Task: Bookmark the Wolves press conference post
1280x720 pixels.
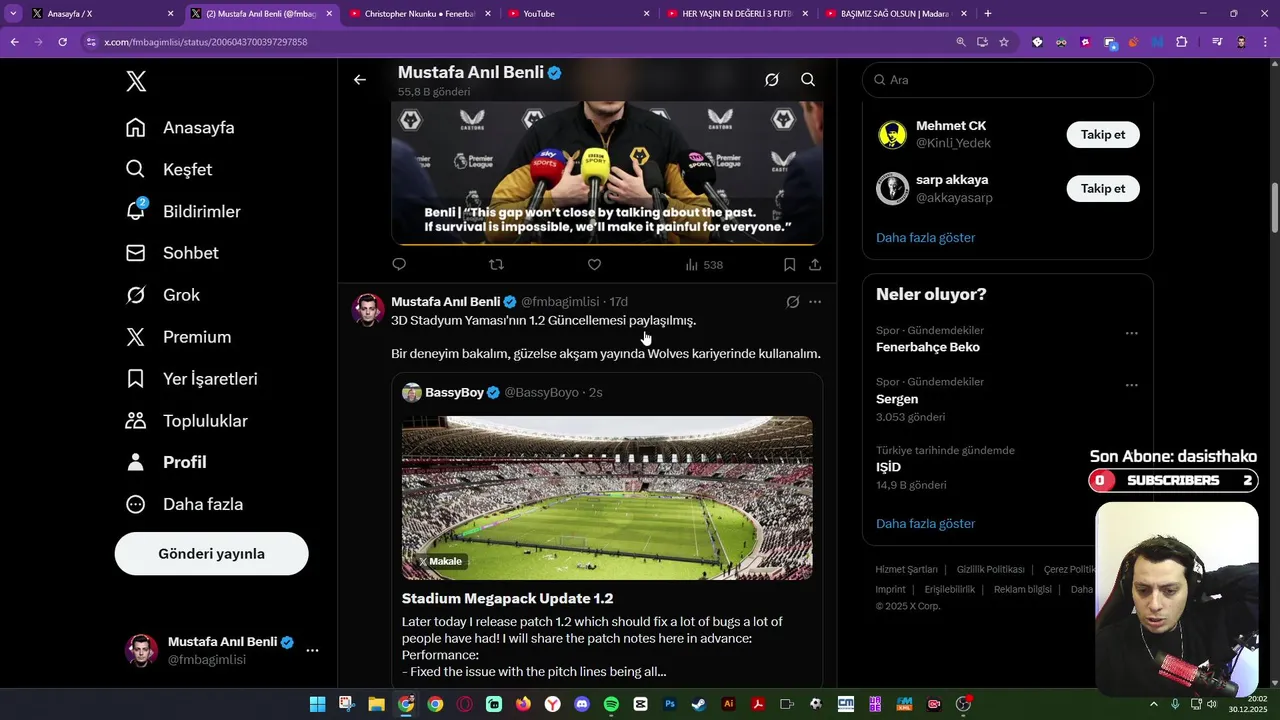Action: pos(789,265)
